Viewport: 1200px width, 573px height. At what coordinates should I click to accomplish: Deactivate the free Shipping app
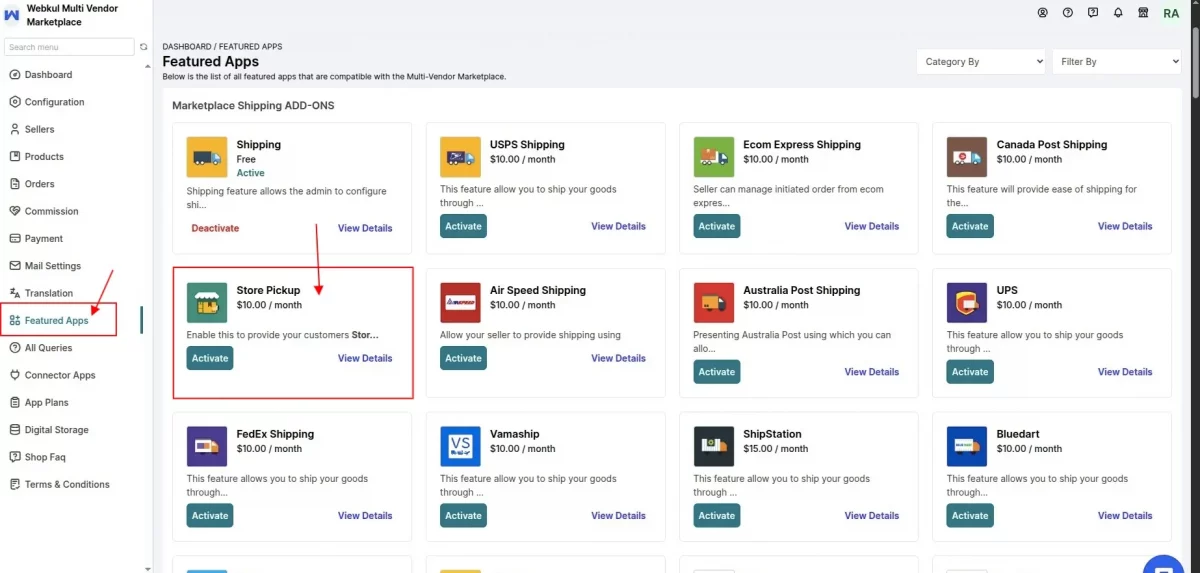point(215,228)
